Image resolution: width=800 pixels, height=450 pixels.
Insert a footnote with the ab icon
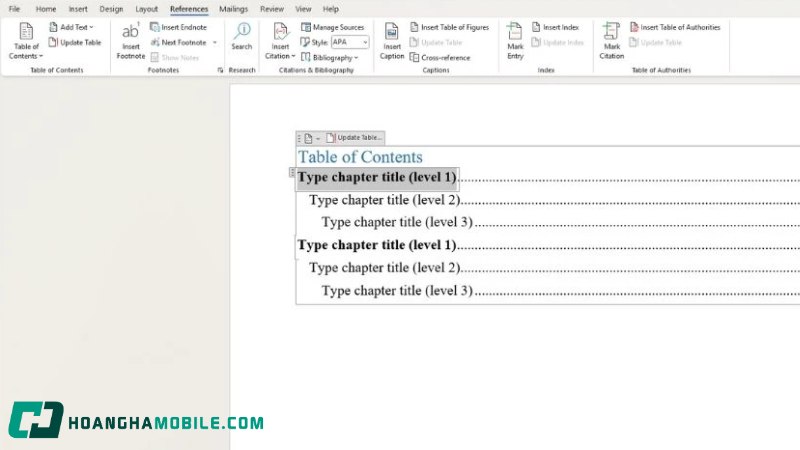131,41
